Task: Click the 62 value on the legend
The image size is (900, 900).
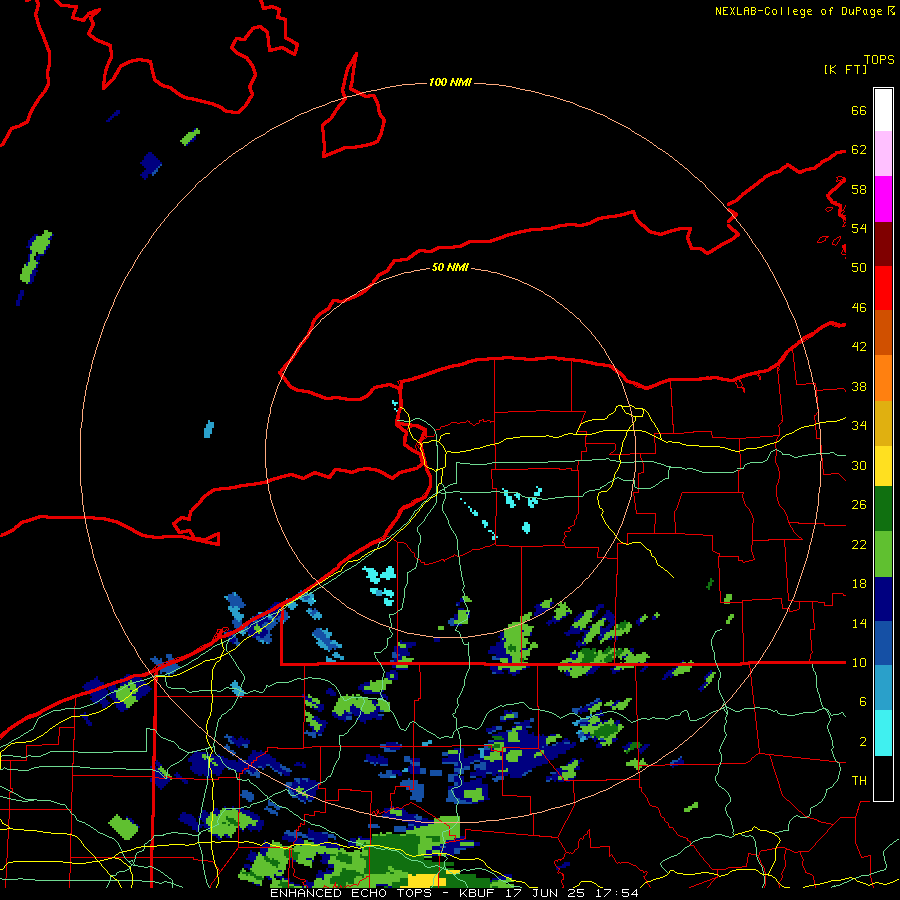Action: (859, 149)
